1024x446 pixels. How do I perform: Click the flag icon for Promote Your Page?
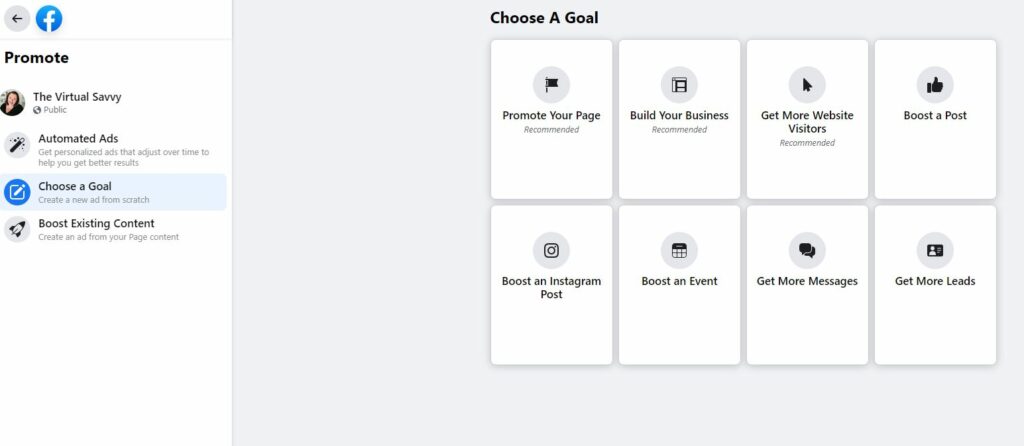tap(551, 85)
